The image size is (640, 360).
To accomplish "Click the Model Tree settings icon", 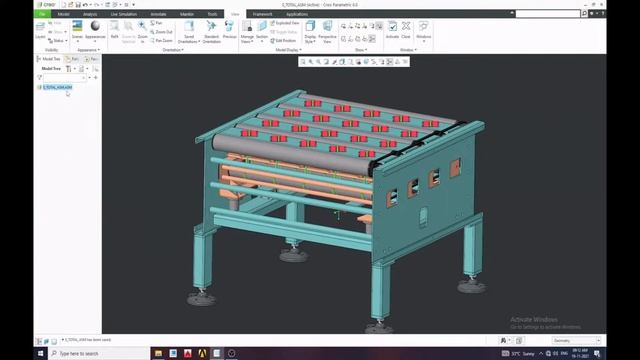I will (69, 69).
